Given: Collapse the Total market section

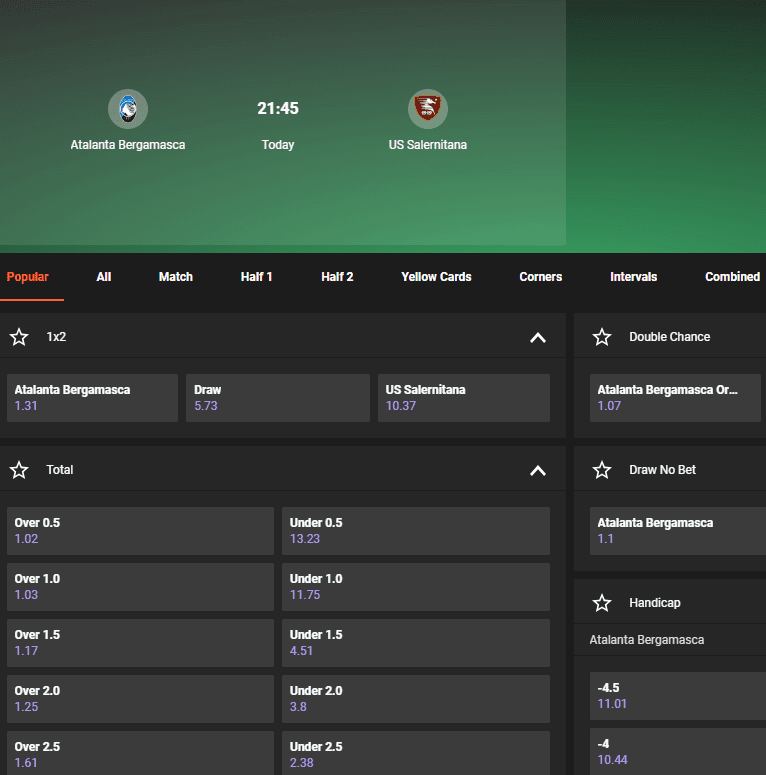Looking at the screenshot, I should [x=538, y=471].
